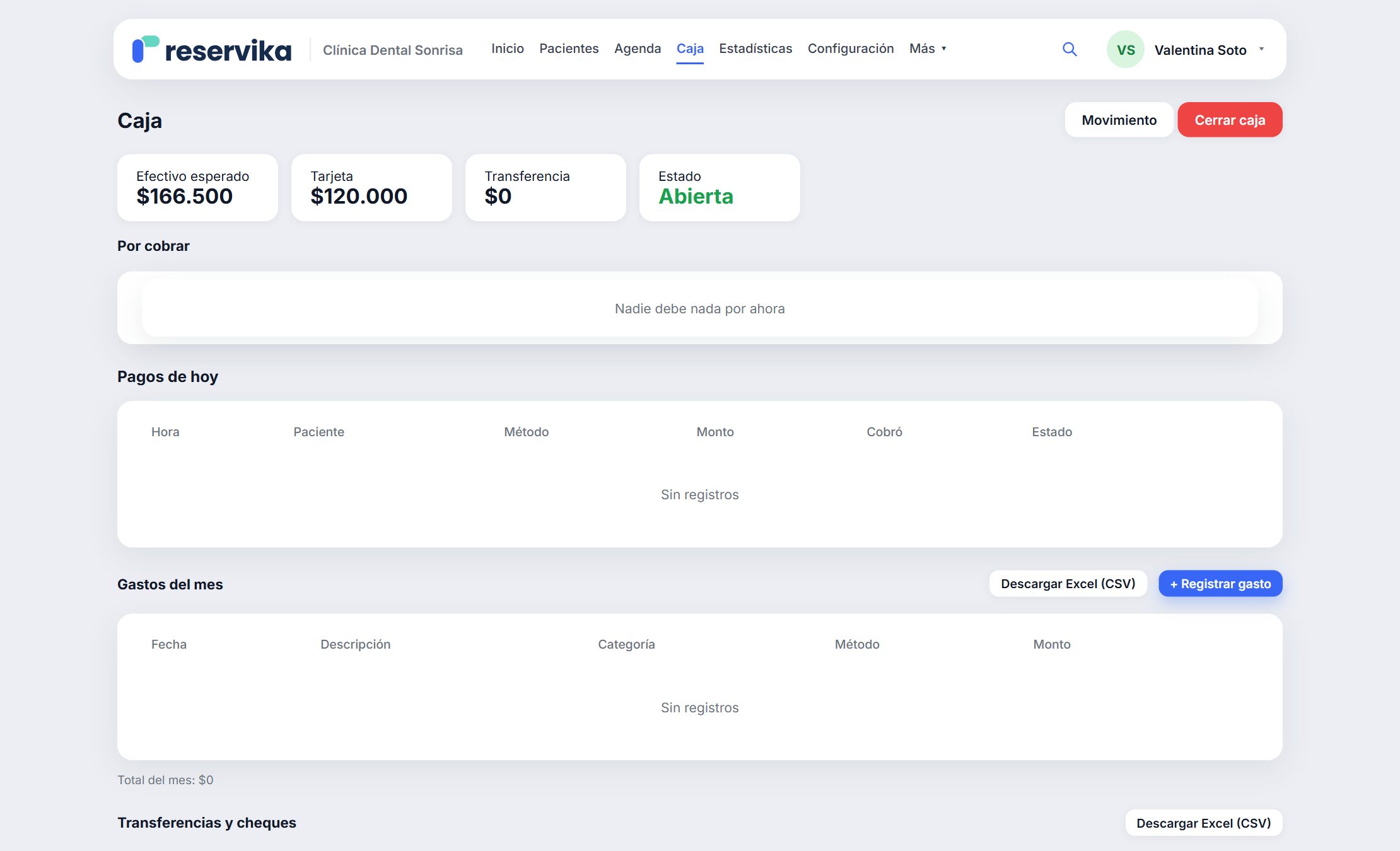
Task: Click the Fecha column header
Action: tap(169, 644)
